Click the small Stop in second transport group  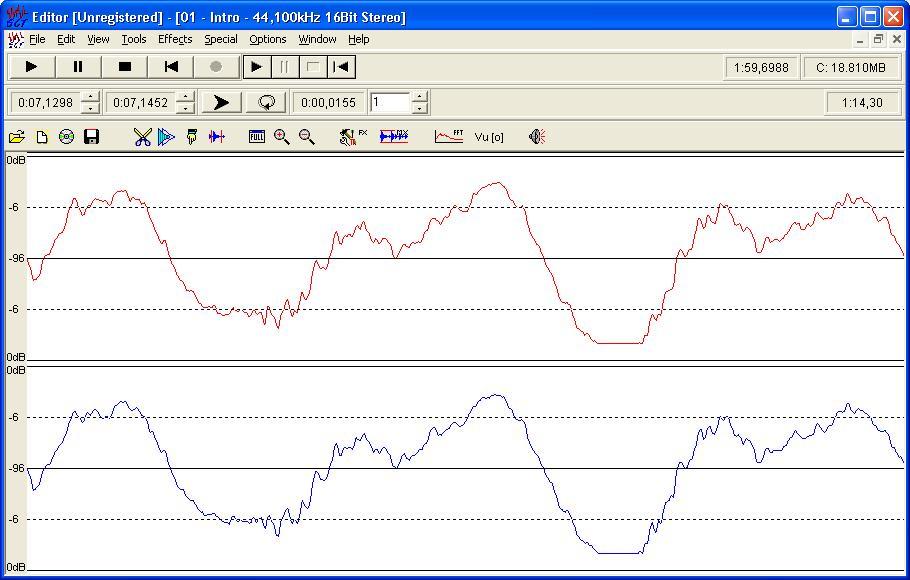313,67
